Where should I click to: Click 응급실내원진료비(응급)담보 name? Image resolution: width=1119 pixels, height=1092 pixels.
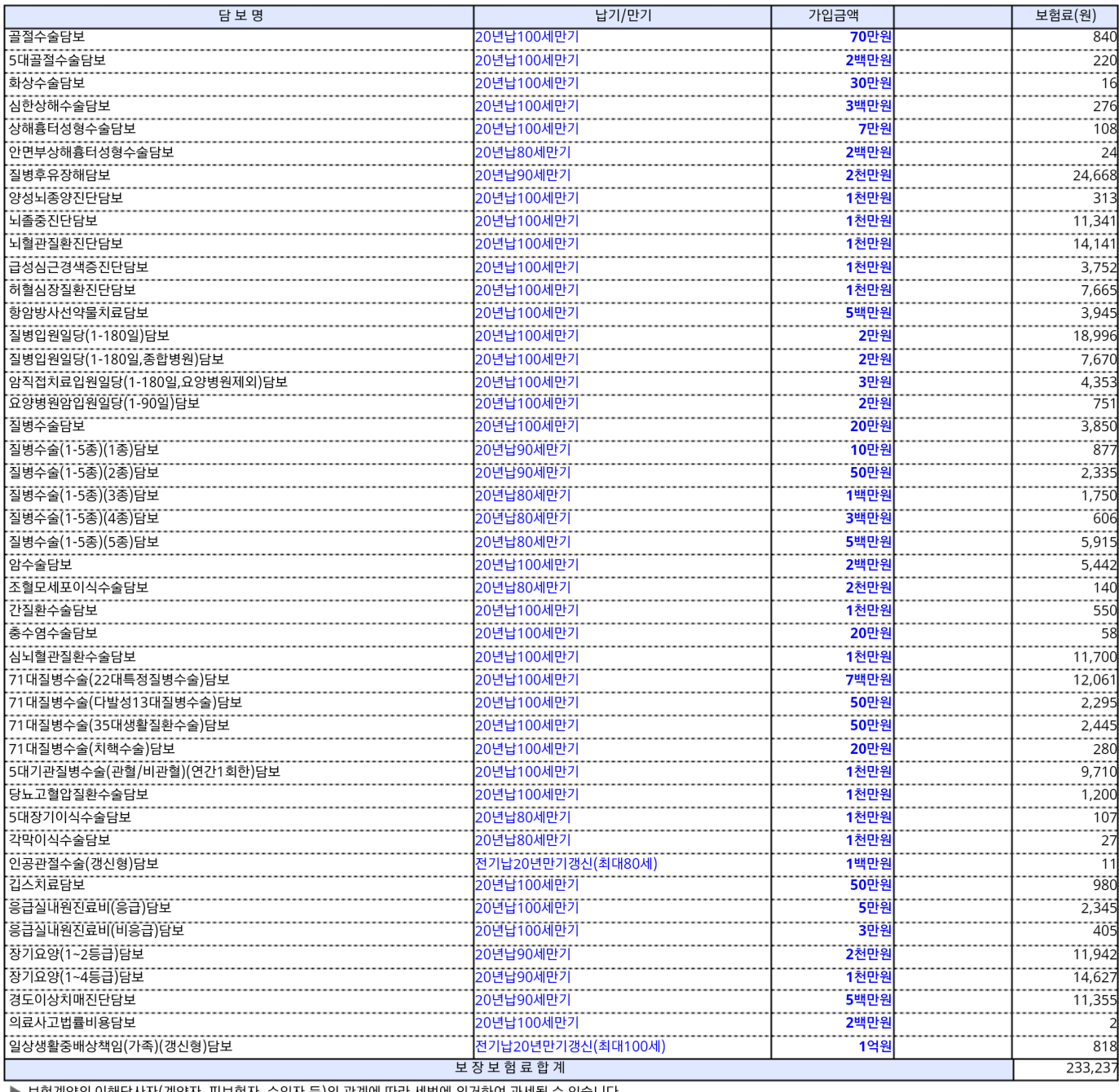point(90,908)
